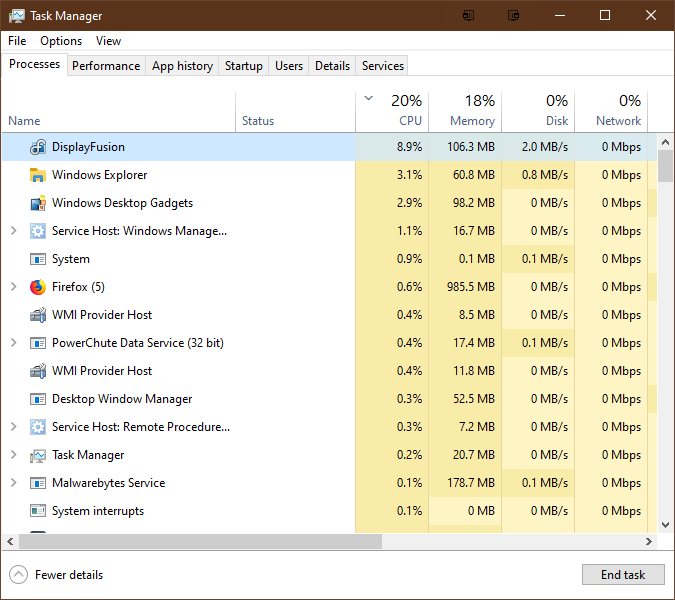Viewport: 675px width, 600px height.
Task: Expand the Malwarebytes Service group
Action: tap(13, 483)
